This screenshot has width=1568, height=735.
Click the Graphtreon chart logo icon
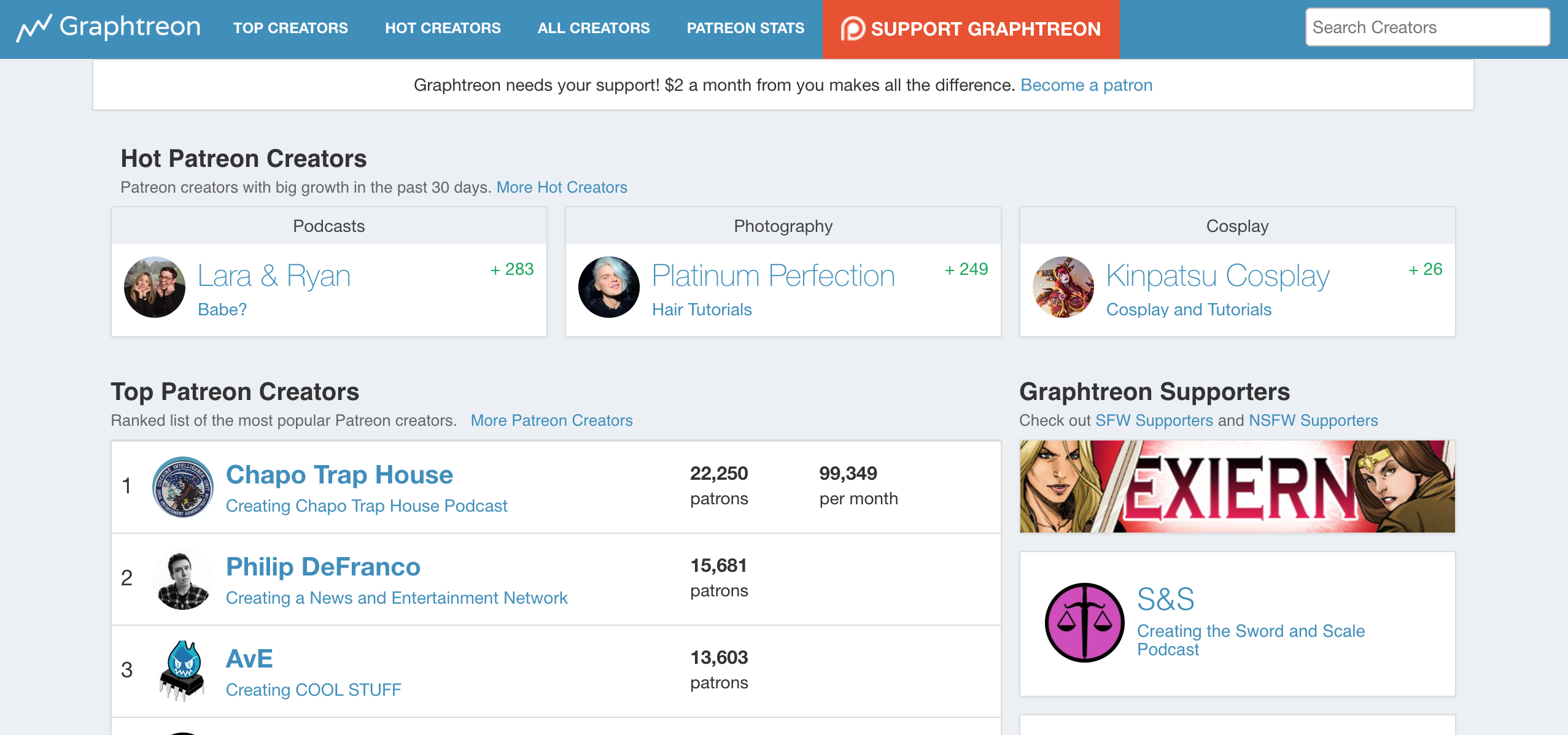tap(34, 28)
